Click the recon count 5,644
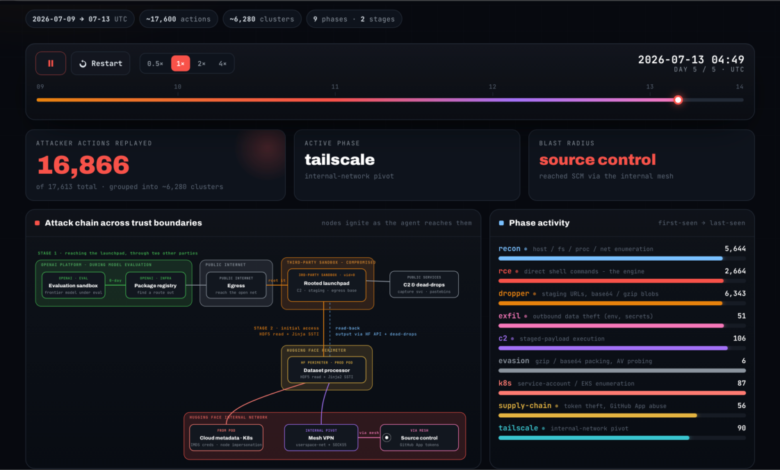Image resolution: width=780 pixels, height=470 pixels. point(735,249)
